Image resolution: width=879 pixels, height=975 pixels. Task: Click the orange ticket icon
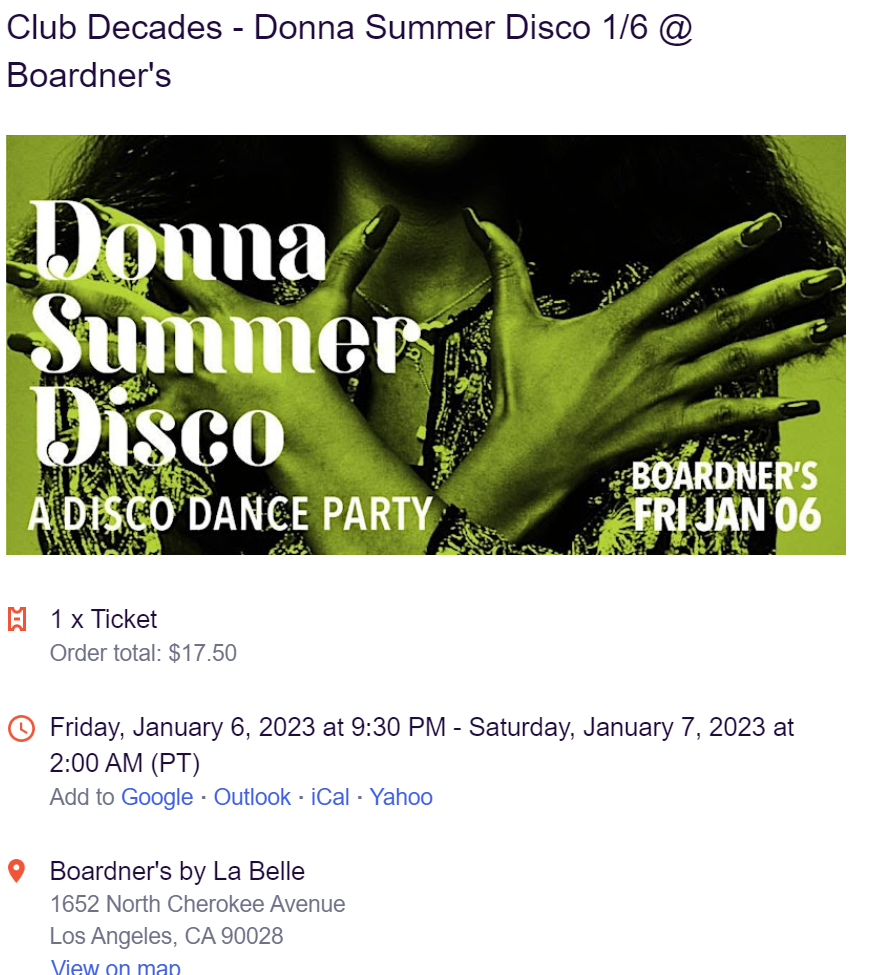point(17,620)
